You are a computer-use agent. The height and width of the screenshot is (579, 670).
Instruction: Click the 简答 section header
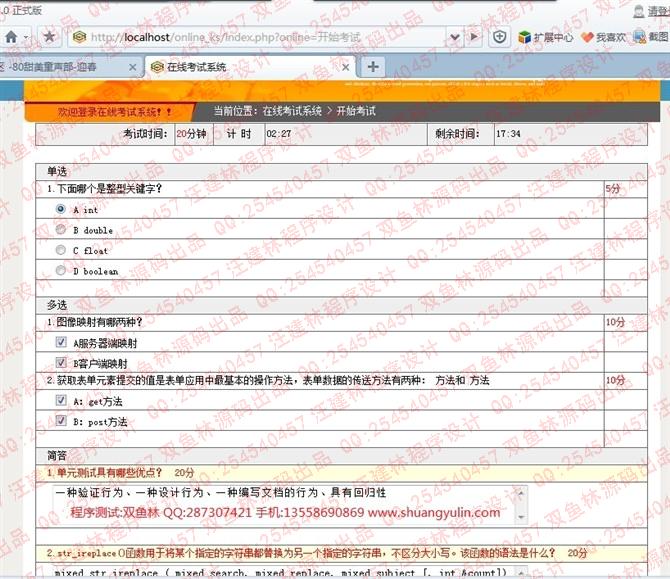(x=57, y=456)
